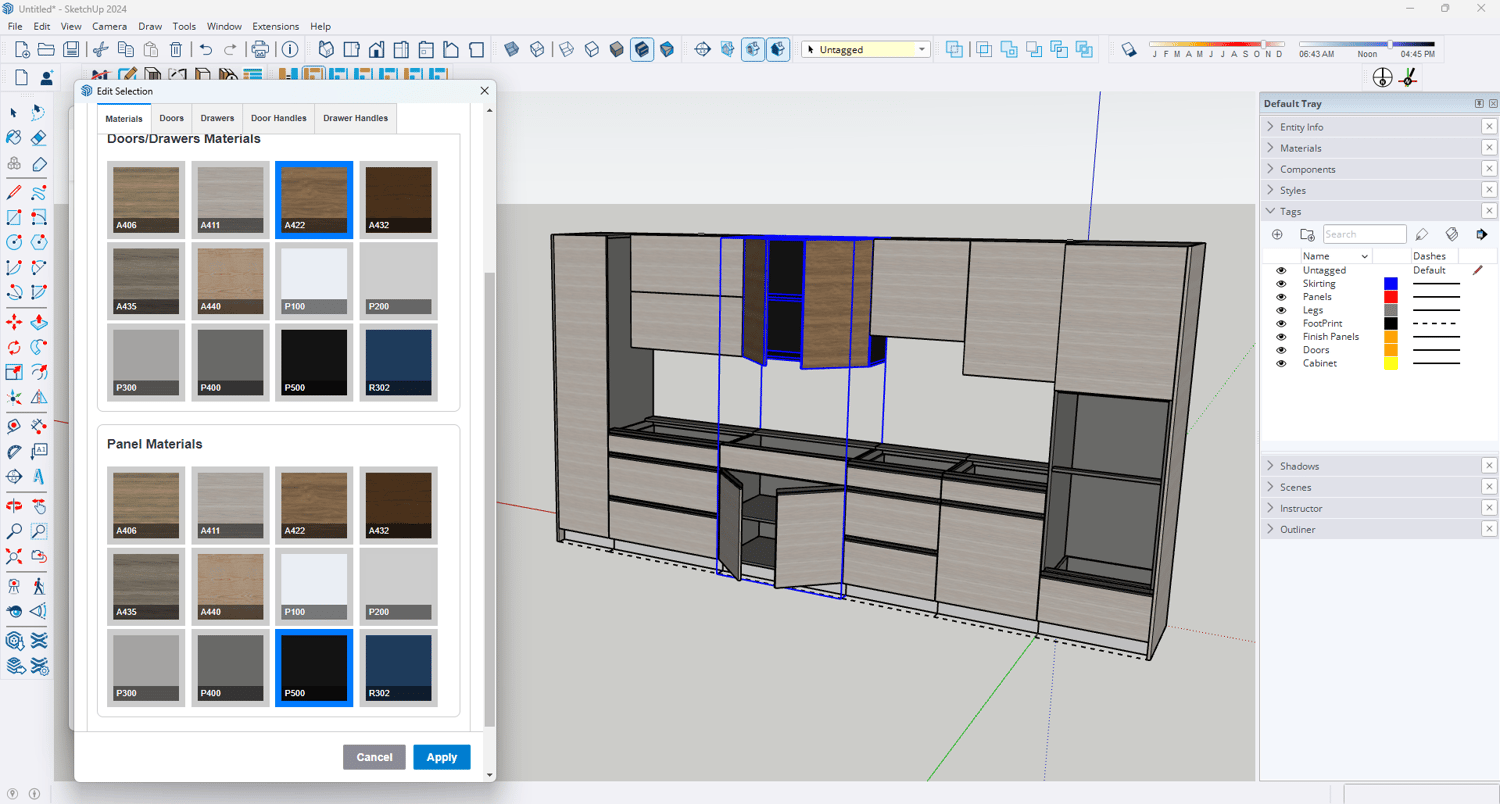Expand the Entity Info panel
Image resolution: width=1500 pixels, height=804 pixels.
1301,127
